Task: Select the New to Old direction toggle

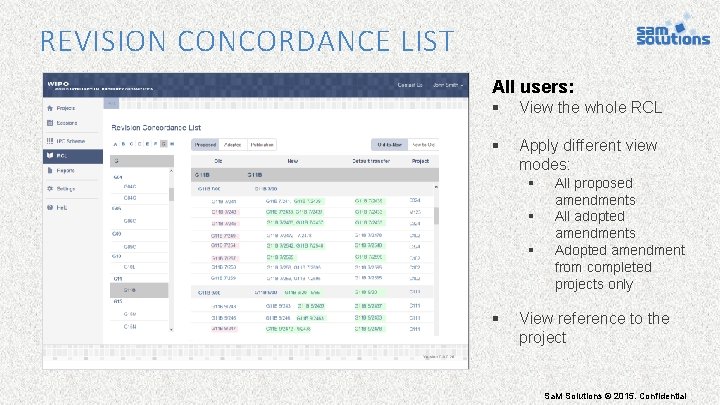Action: pyautogui.click(x=423, y=145)
